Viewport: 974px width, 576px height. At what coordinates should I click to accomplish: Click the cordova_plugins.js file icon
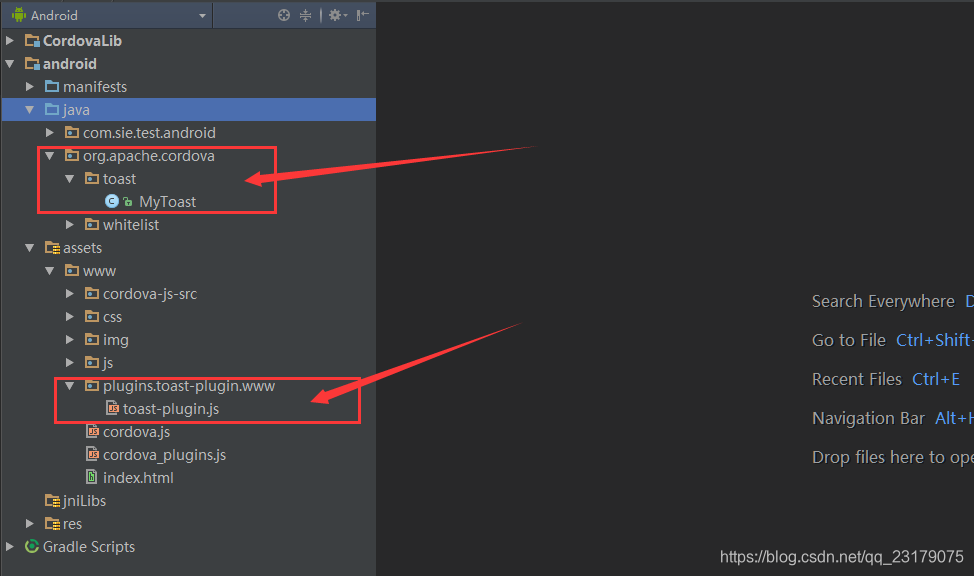coord(93,454)
